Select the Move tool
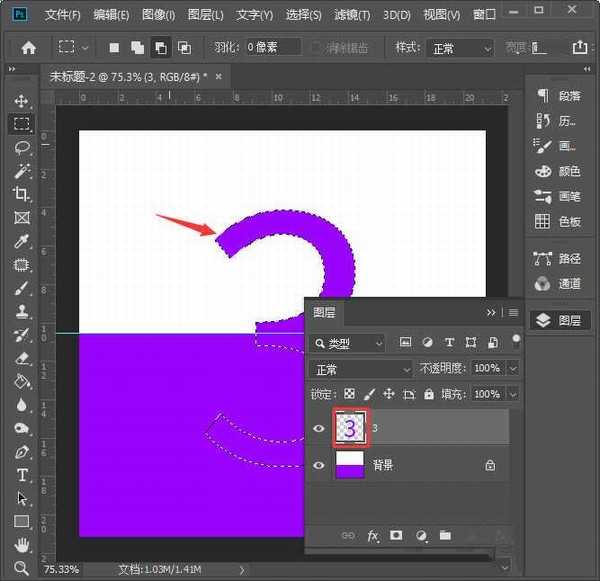 pyautogui.click(x=21, y=101)
